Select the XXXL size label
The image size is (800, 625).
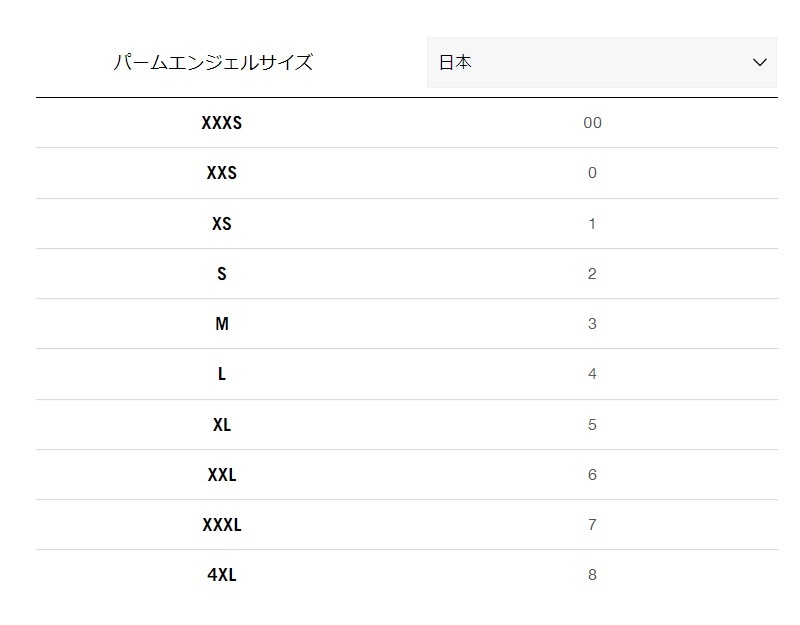coord(221,525)
